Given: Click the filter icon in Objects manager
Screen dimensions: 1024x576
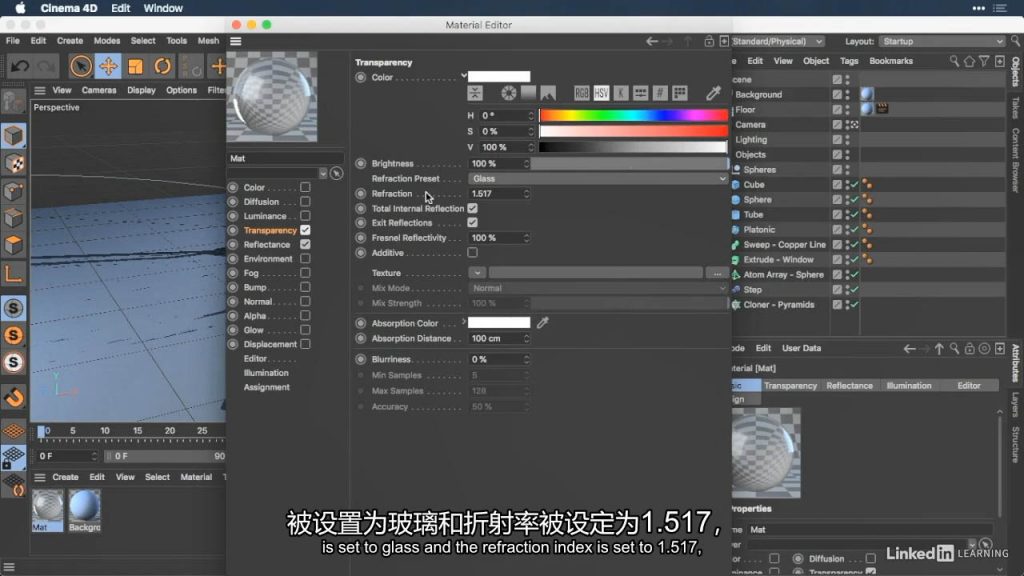Looking at the screenshot, I should tap(984, 61).
